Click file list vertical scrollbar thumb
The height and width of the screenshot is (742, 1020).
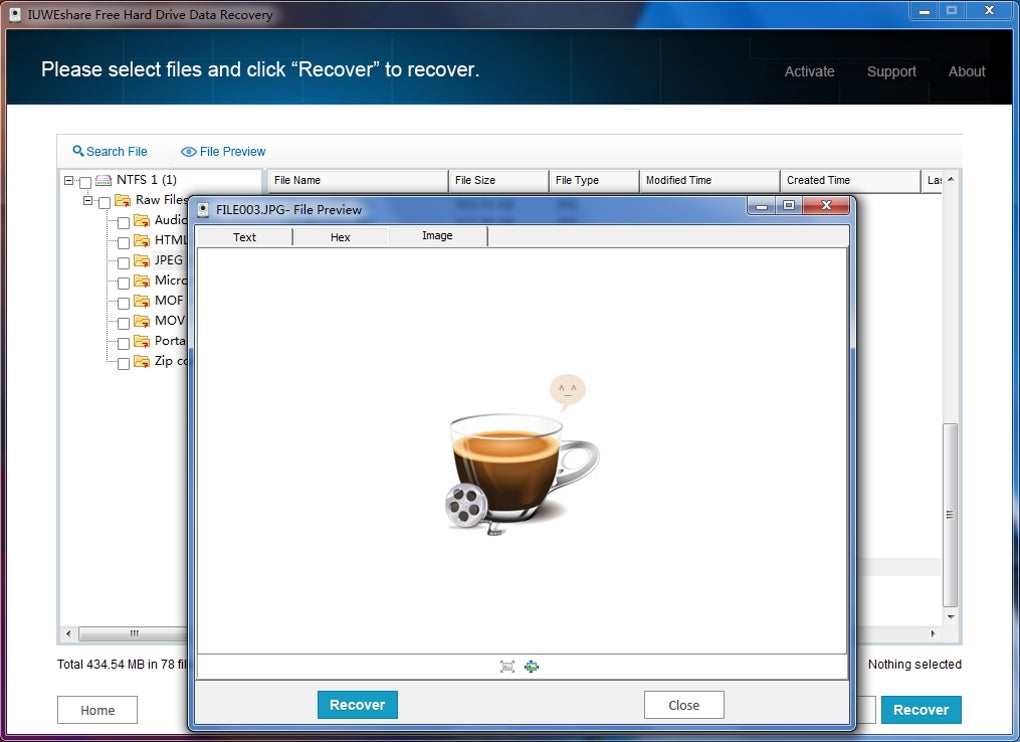[950, 514]
